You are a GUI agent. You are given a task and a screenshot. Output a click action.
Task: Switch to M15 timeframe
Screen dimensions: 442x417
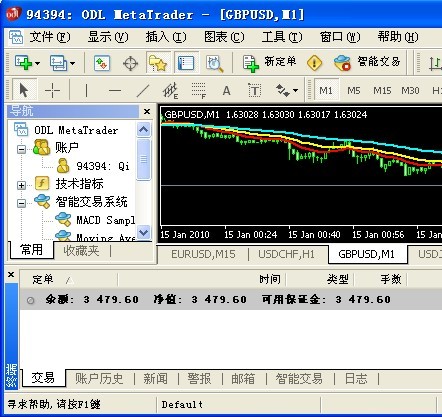382,90
